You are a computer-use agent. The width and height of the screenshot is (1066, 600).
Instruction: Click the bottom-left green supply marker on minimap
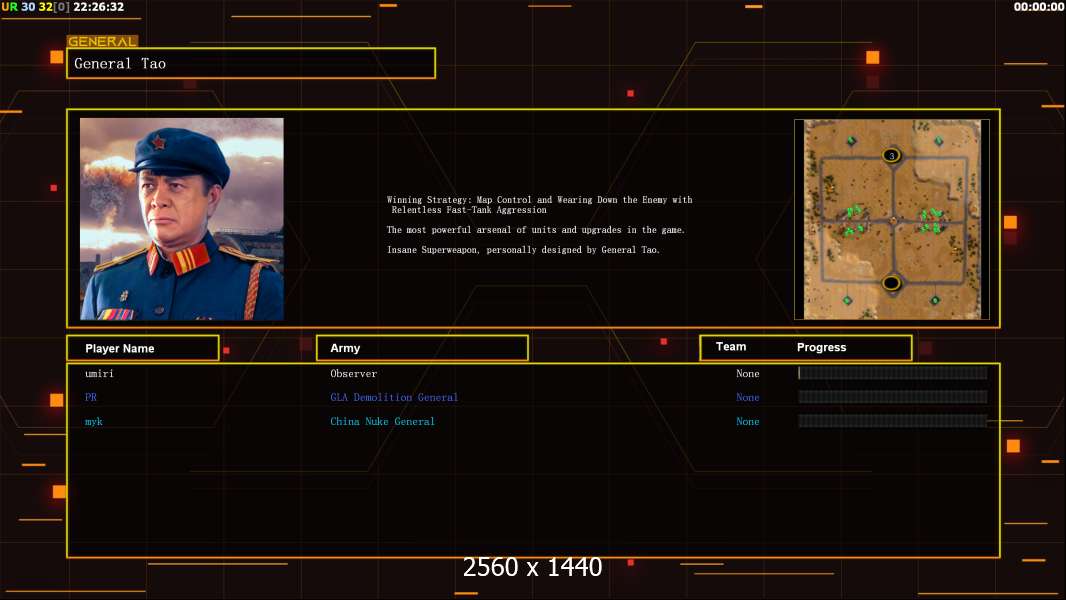tap(847, 300)
